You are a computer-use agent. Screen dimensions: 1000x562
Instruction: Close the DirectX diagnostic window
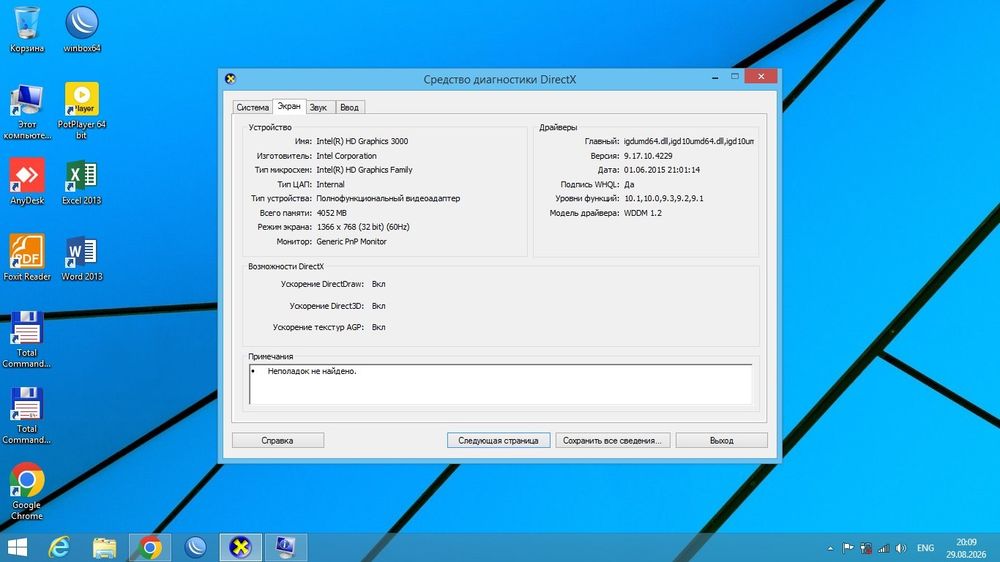tap(761, 77)
